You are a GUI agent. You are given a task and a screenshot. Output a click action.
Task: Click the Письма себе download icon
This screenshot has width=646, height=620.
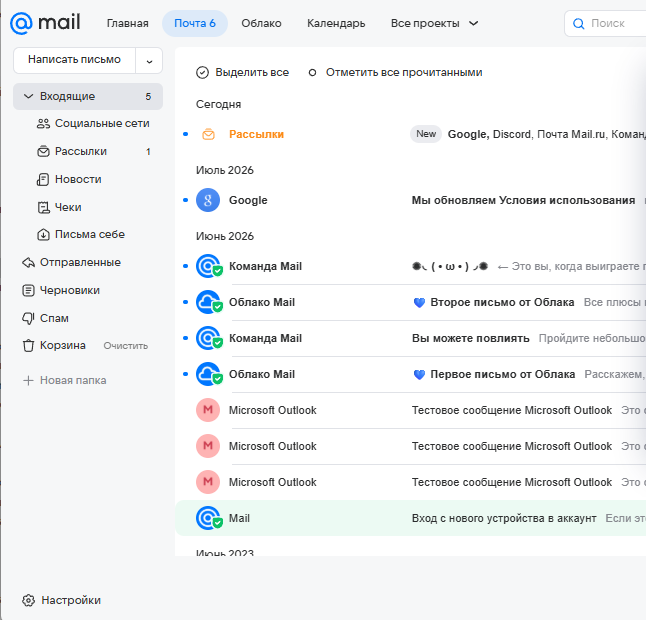click(x=43, y=235)
